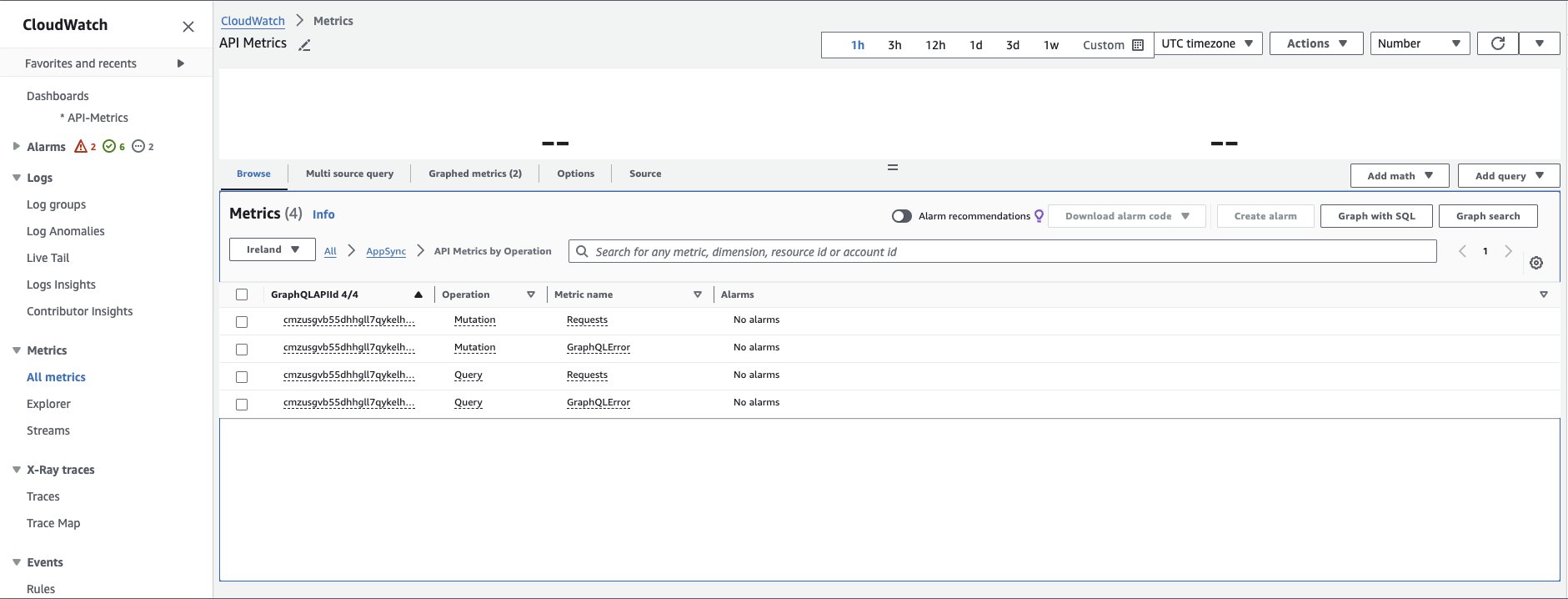Switch to Graphed metrics (2) tab
The height and width of the screenshot is (599, 1568).
point(474,174)
